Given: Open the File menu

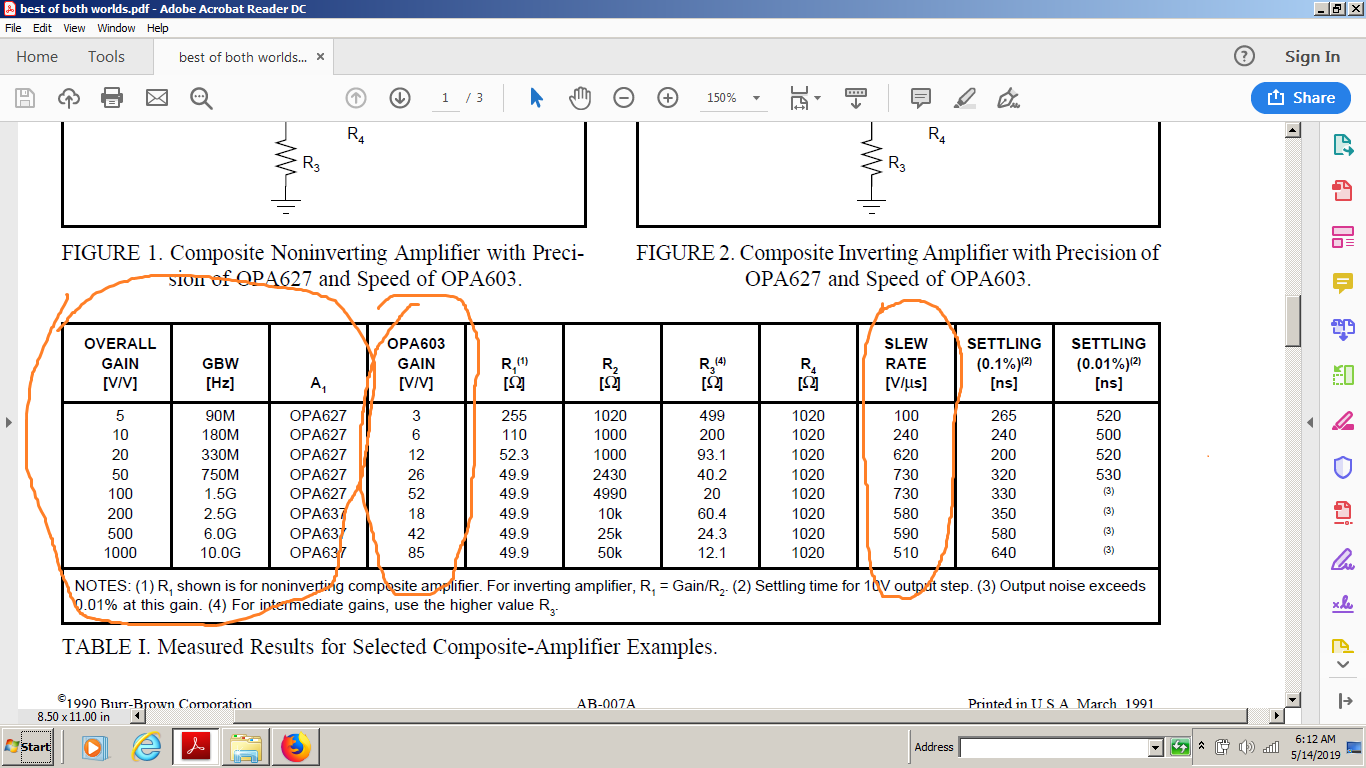Looking at the screenshot, I should click(13, 28).
